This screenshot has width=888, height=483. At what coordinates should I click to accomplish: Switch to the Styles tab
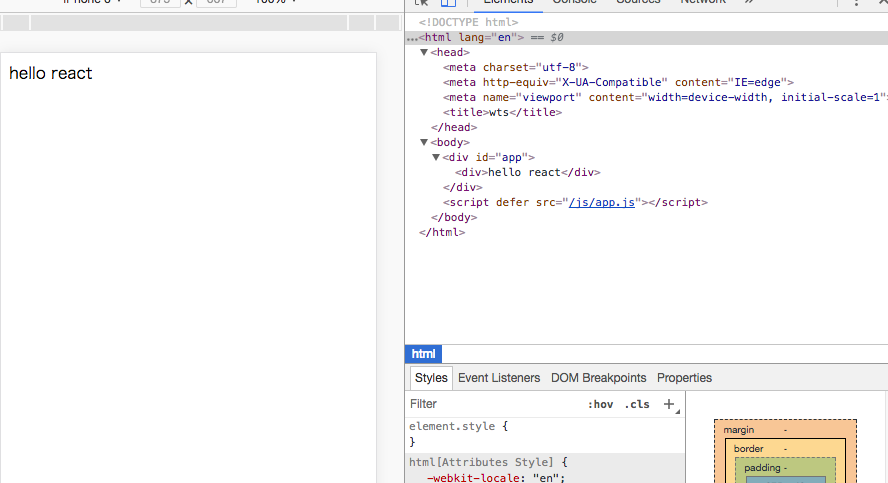tap(431, 378)
